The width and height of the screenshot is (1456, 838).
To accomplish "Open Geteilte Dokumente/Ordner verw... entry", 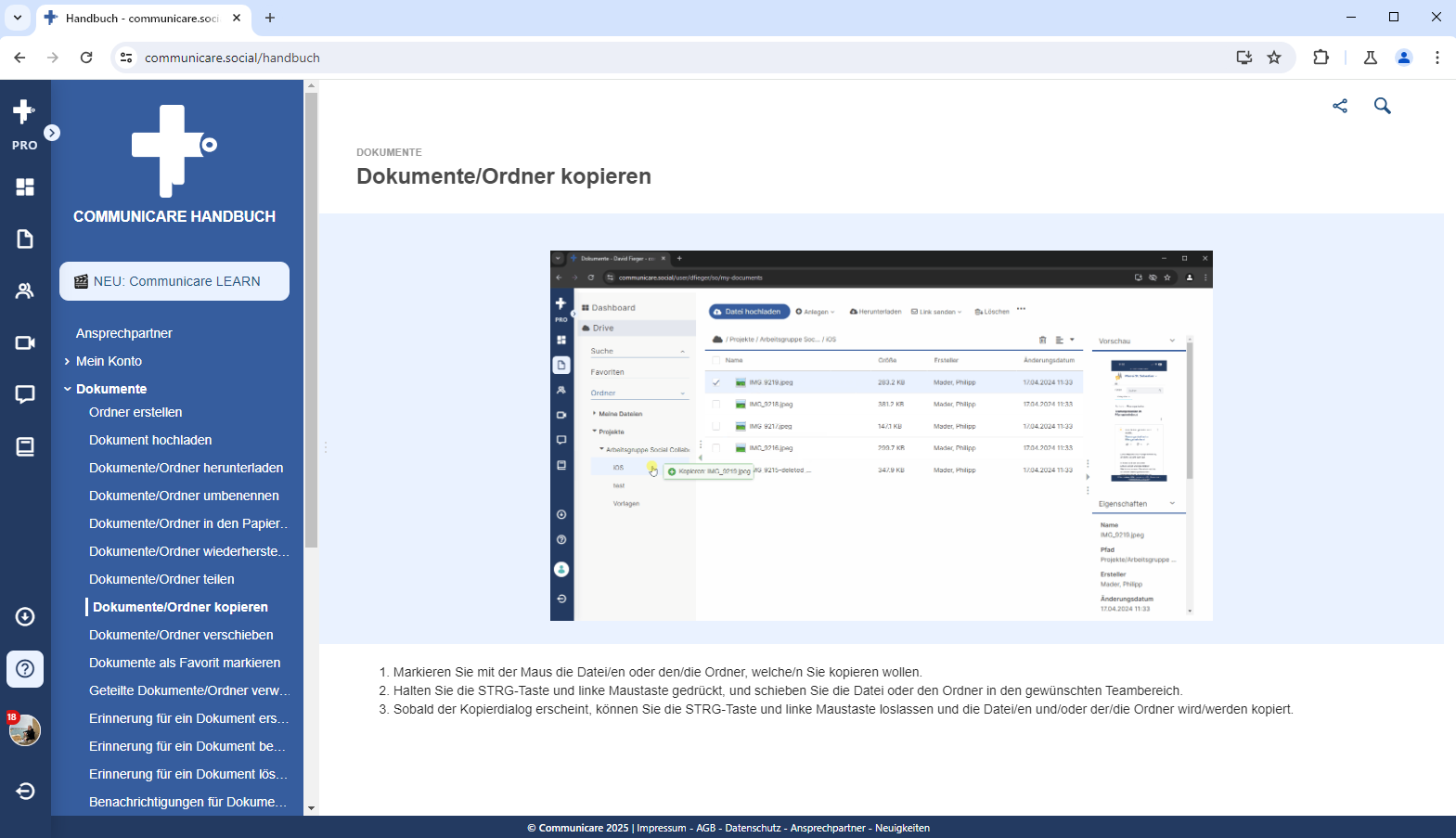I will pos(189,690).
